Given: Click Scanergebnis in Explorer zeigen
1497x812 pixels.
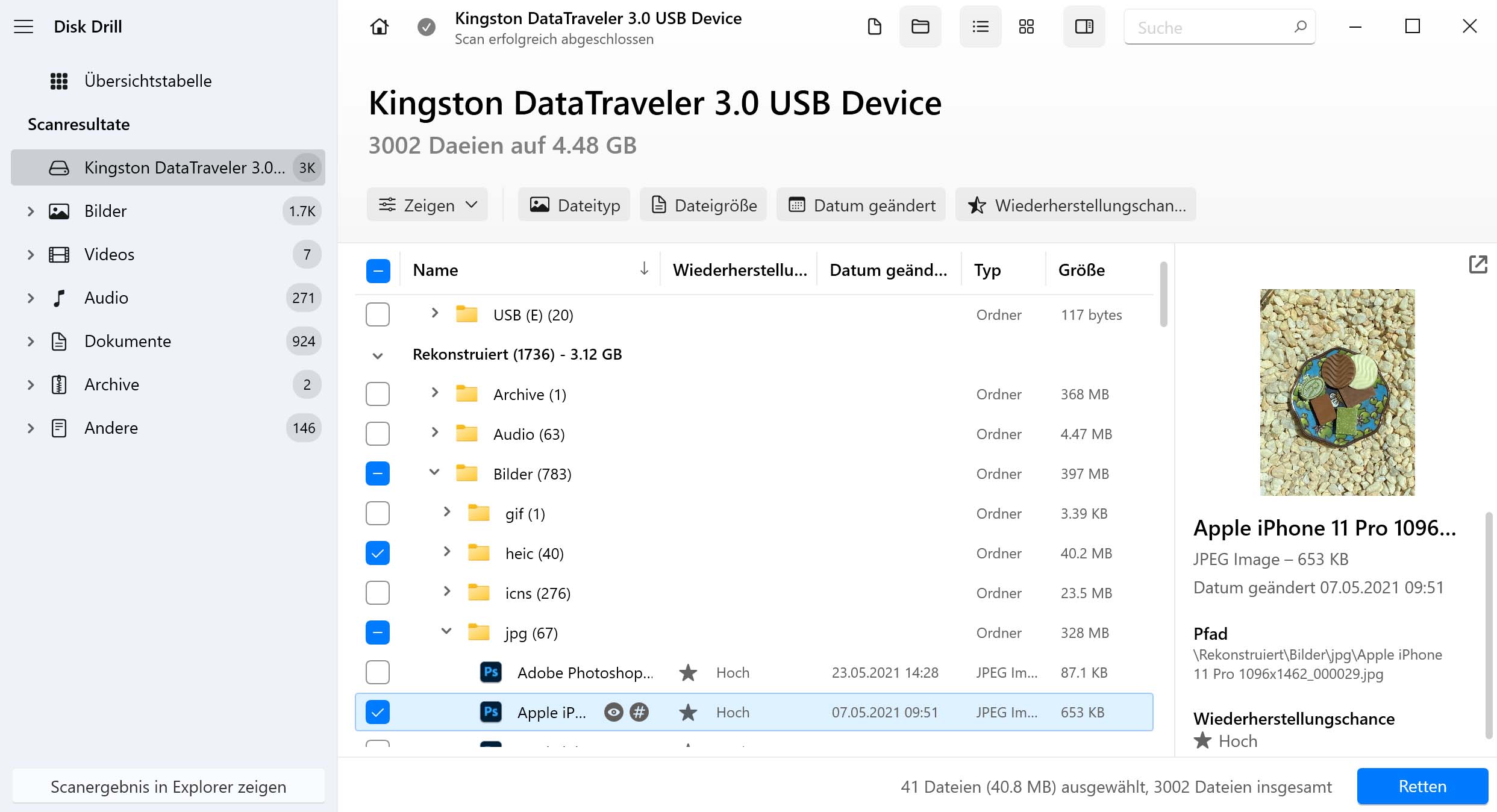Looking at the screenshot, I should coord(168,787).
